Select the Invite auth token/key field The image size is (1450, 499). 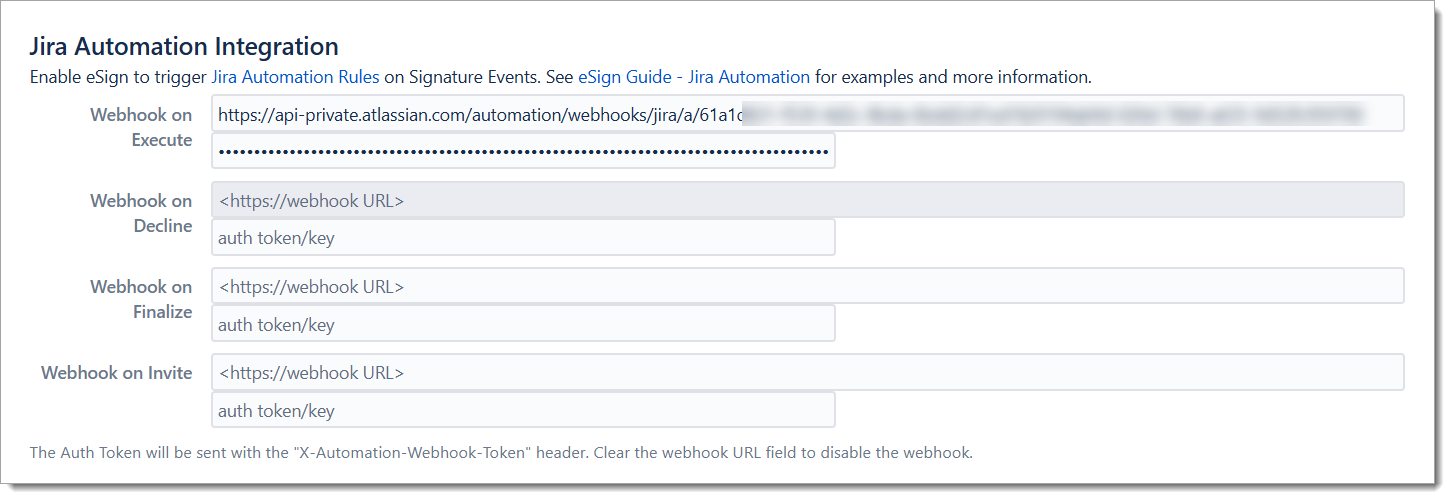523,410
